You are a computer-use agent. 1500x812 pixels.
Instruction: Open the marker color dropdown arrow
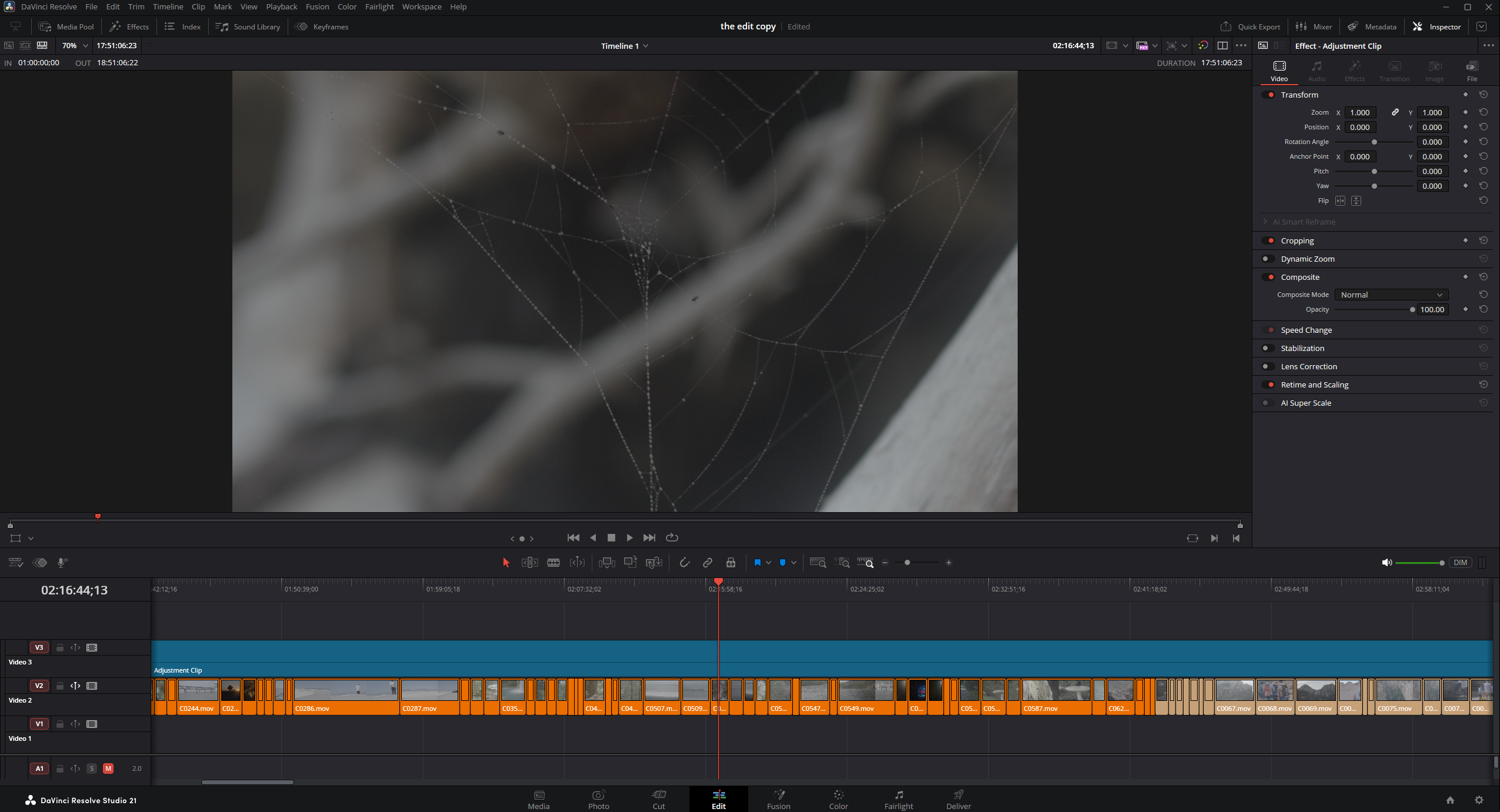pyautogui.click(x=794, y=563)
